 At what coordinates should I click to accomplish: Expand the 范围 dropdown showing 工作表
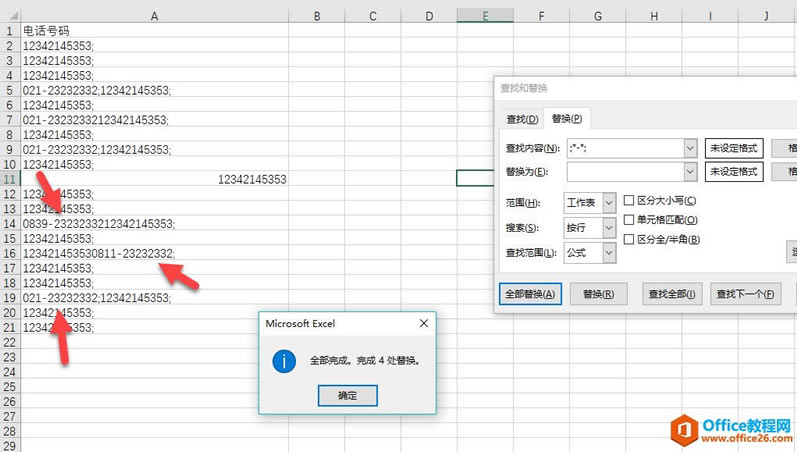click(609, 203)
